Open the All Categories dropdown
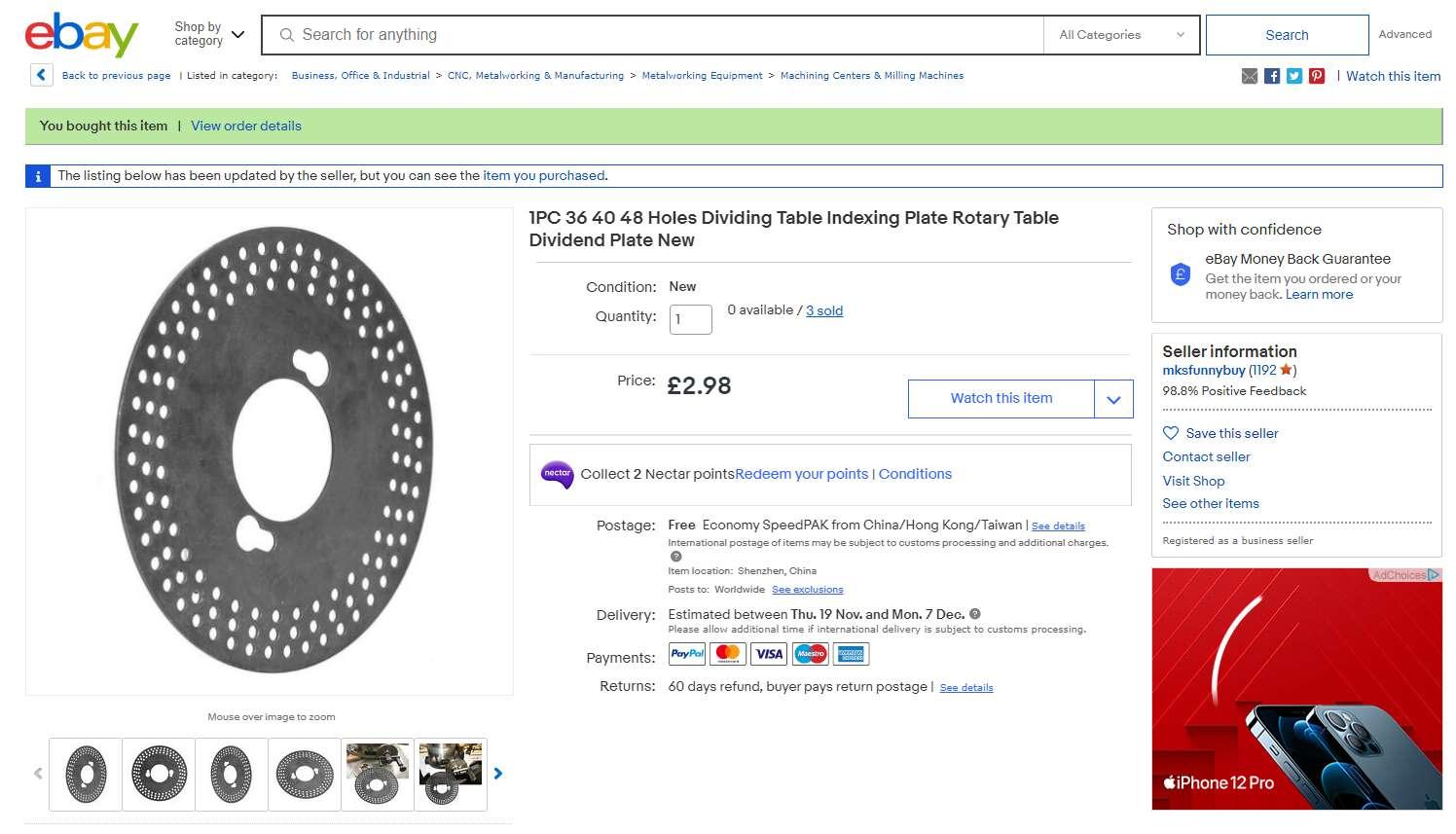Viewport: 1456px width, 834px height. (1121, 35)
